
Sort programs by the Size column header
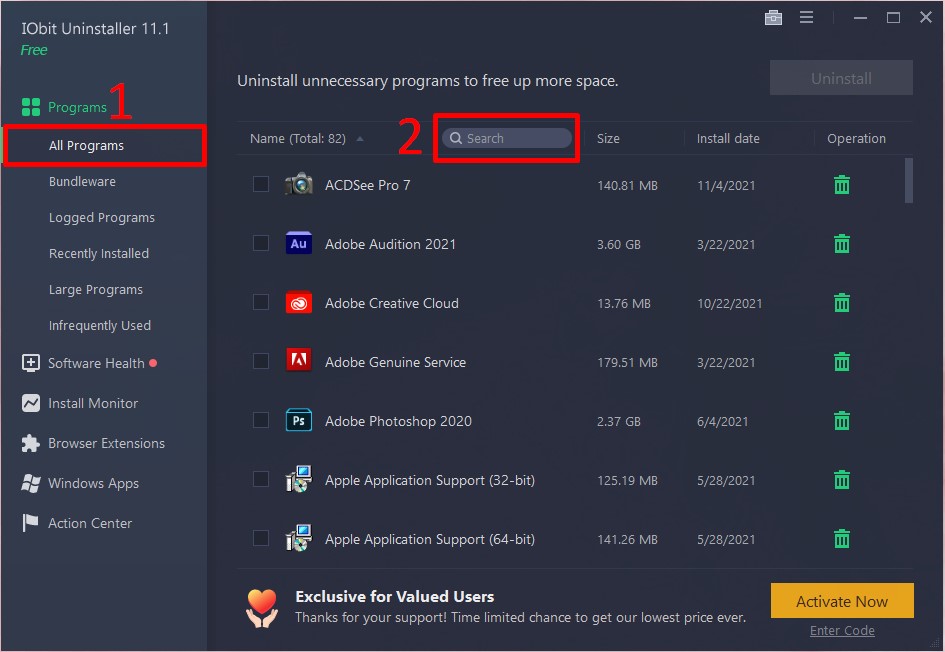[608, 139]
